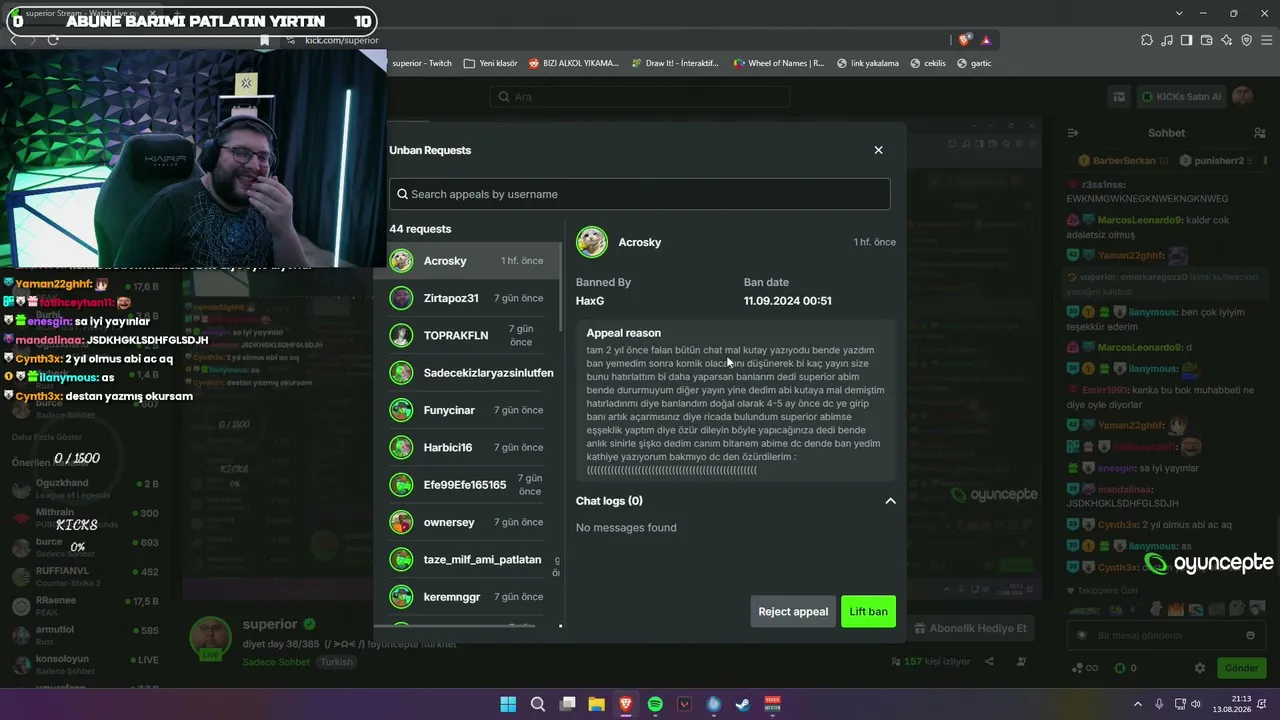1280x720 pixels.
Task: Open File Explorer from taskbar
Action: click(x=596, y=704)
